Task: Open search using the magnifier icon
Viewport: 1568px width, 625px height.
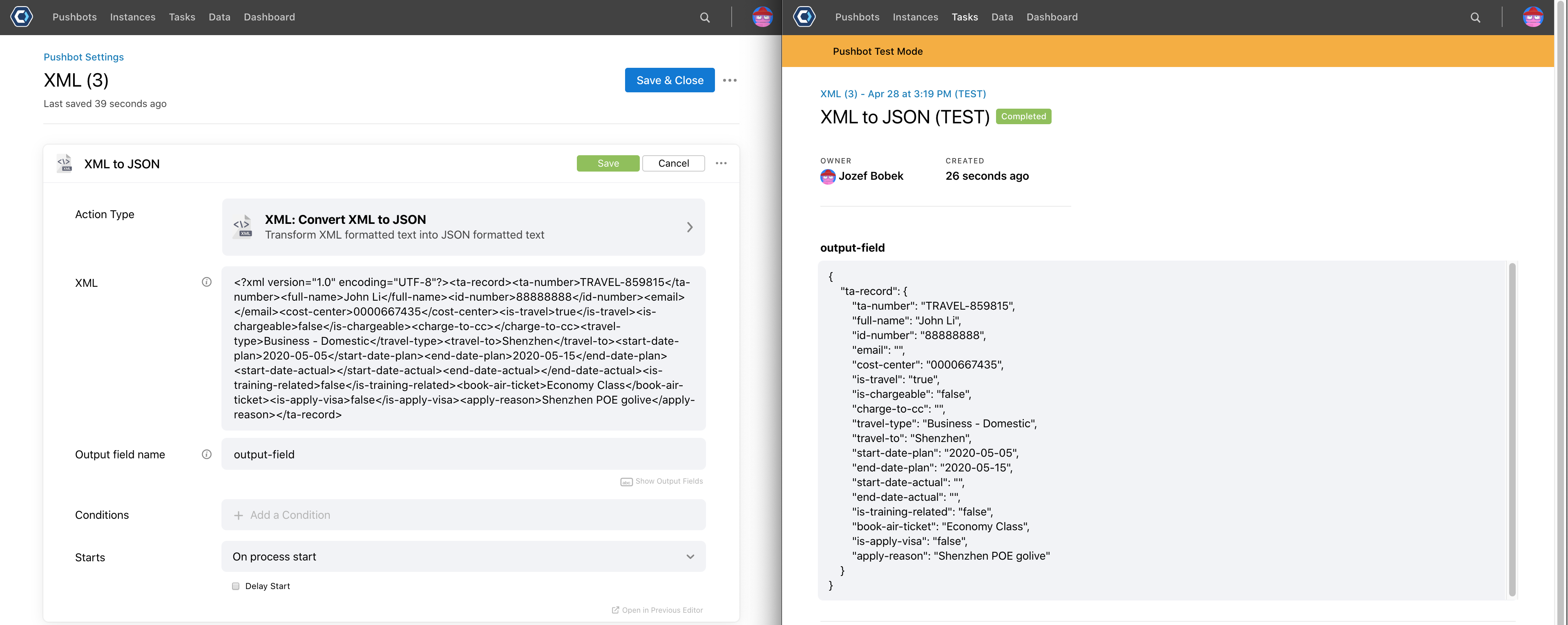Action: point(704,17)
